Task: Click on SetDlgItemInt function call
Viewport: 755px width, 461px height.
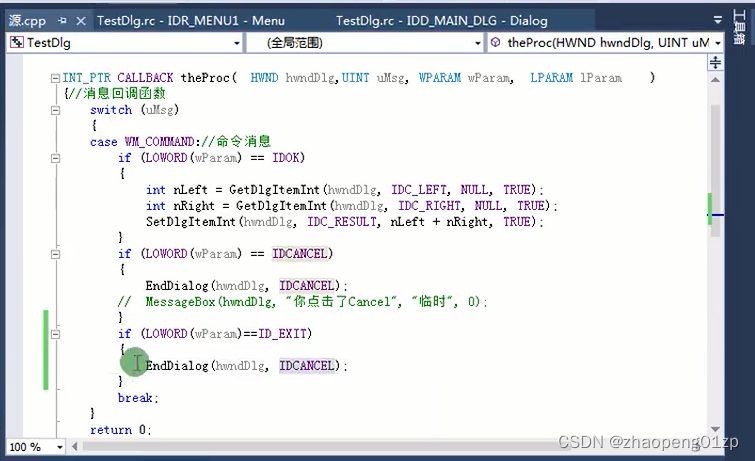Action: pyautogui.click(x=191, y=222)
